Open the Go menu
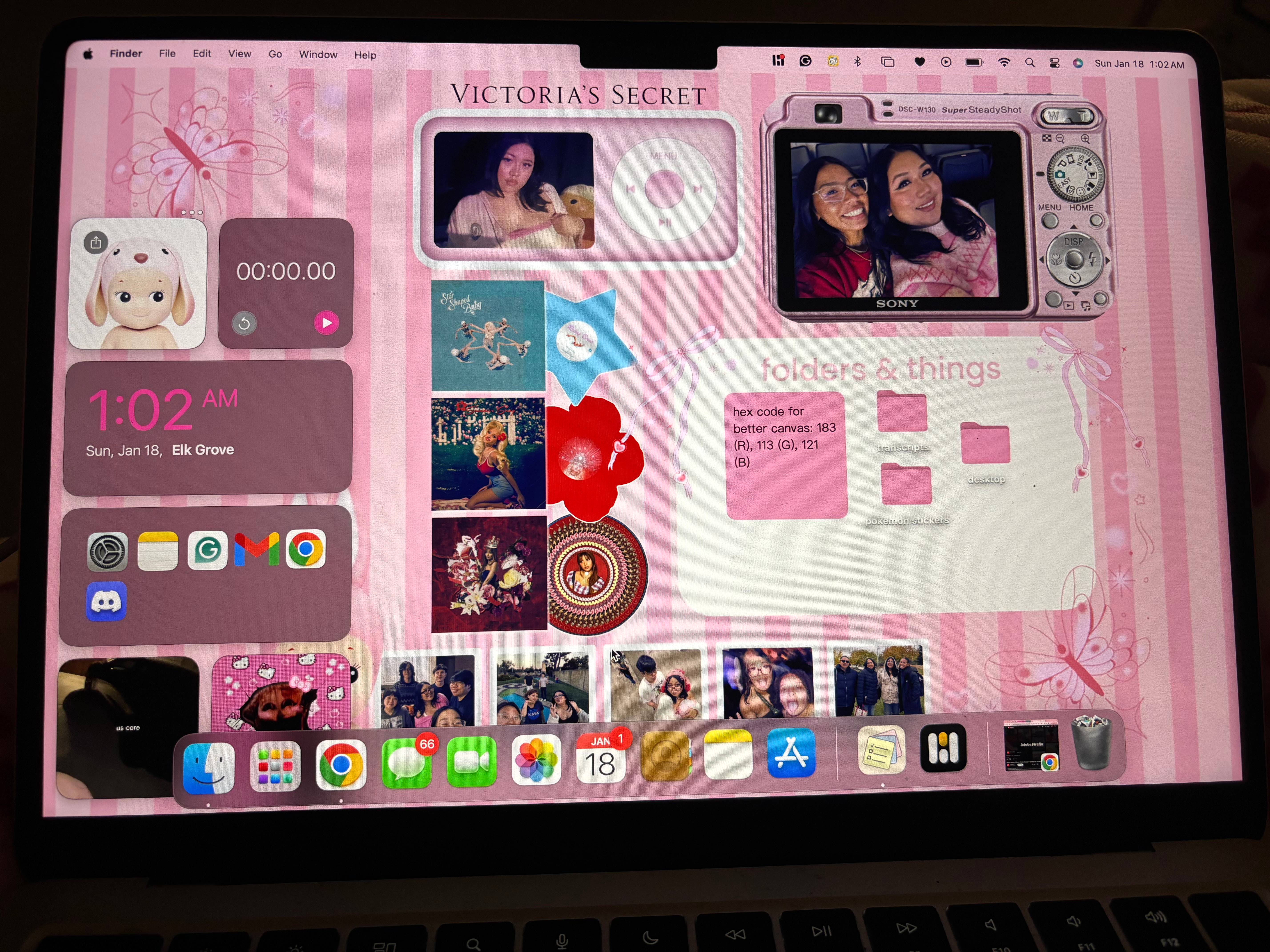 275,54
